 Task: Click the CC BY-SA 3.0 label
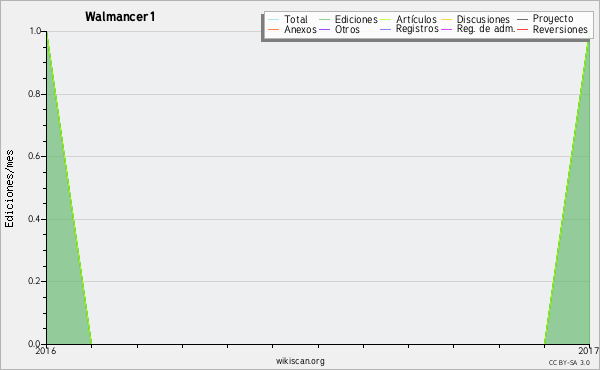[569, 363]
